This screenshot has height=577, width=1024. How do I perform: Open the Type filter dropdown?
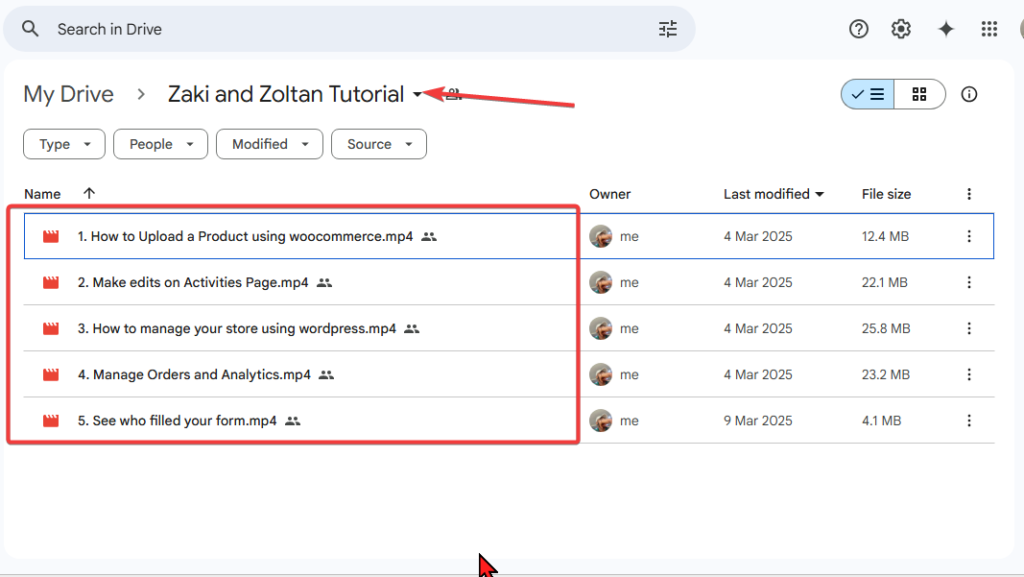click(64, 144)
